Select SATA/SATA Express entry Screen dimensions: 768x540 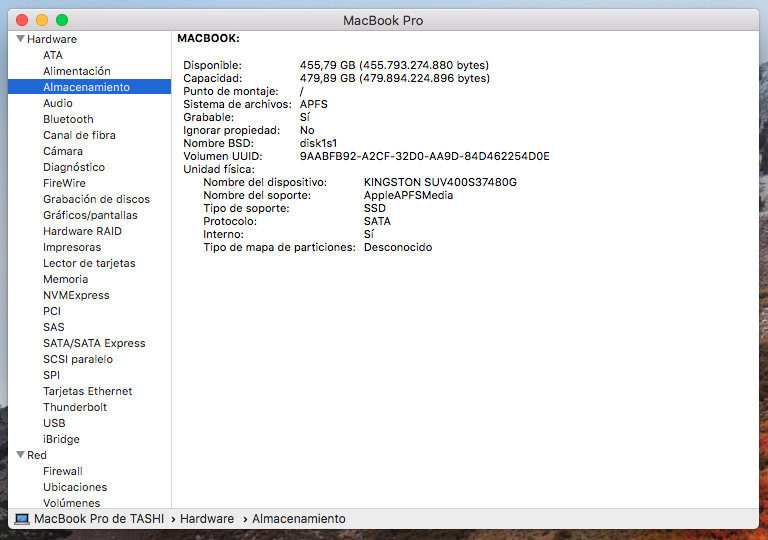(94, 343)
